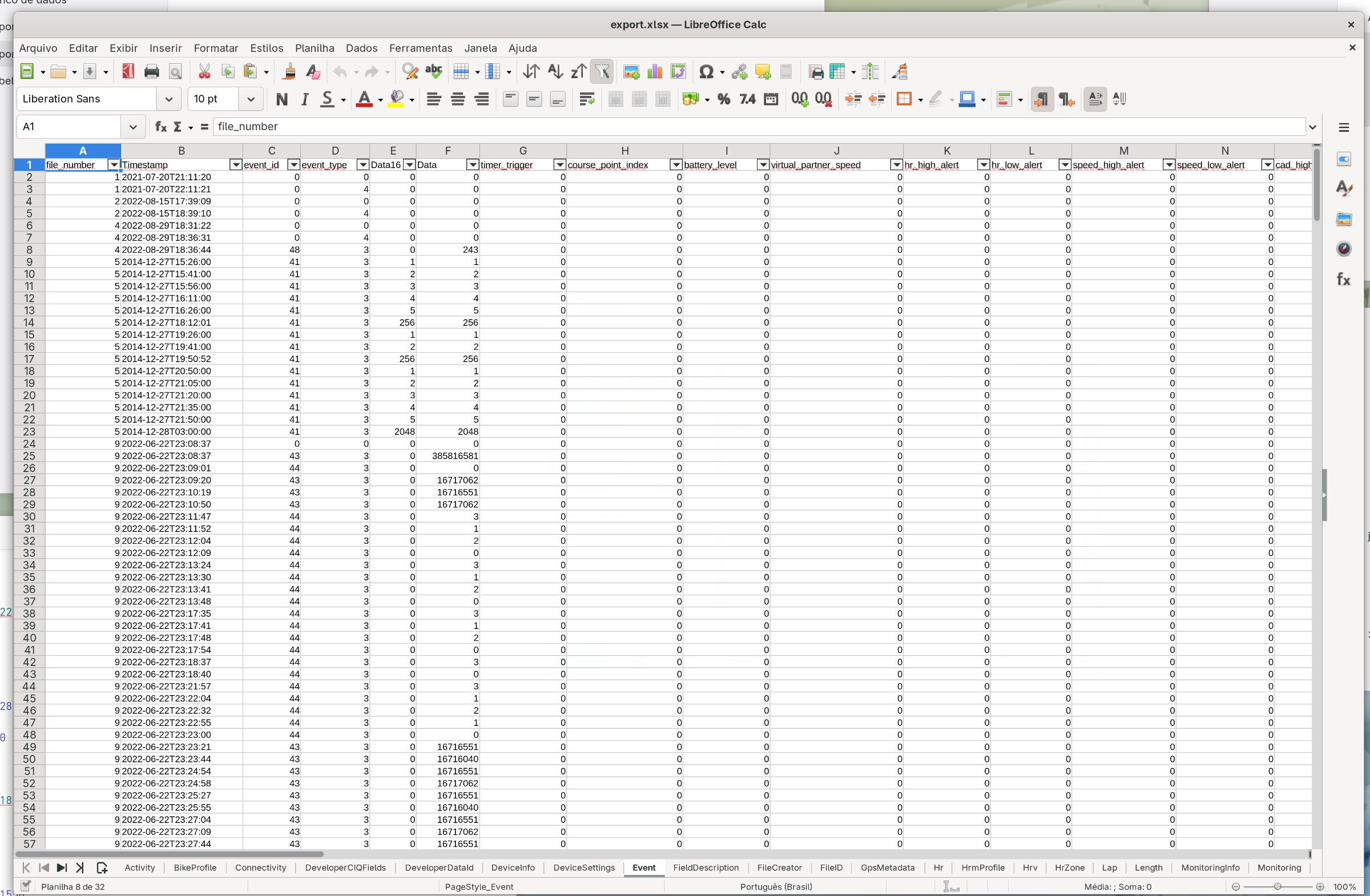Screen dimensions: 1370x896
Task: Toggle right-to-left text direction button
Action: pos(1066,99)
